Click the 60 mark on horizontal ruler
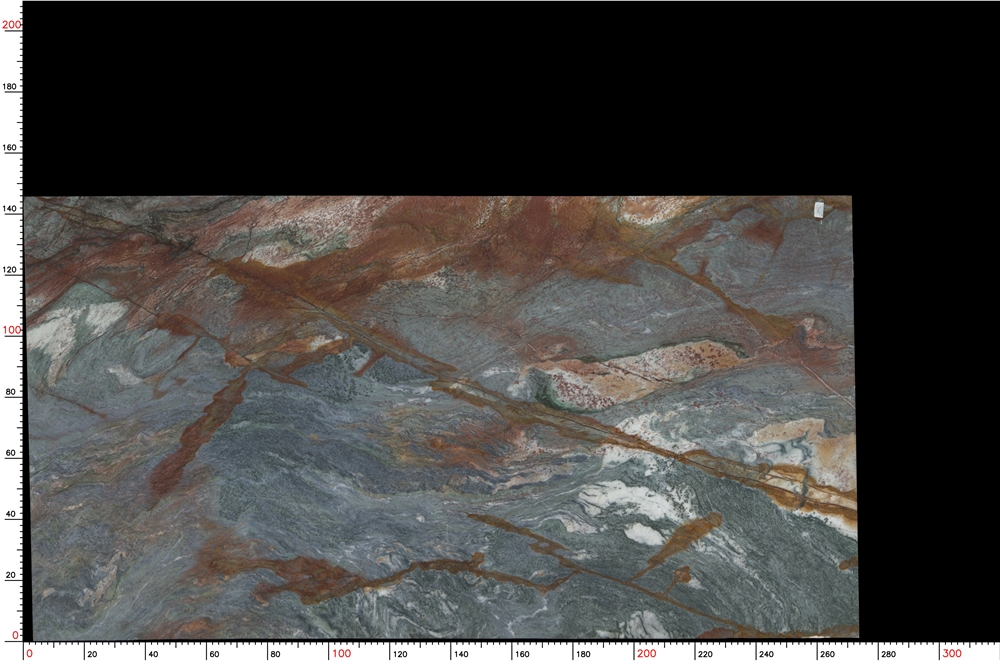Image resolution: width=1000 pixels, height=664 pixels. pos(213,655)
